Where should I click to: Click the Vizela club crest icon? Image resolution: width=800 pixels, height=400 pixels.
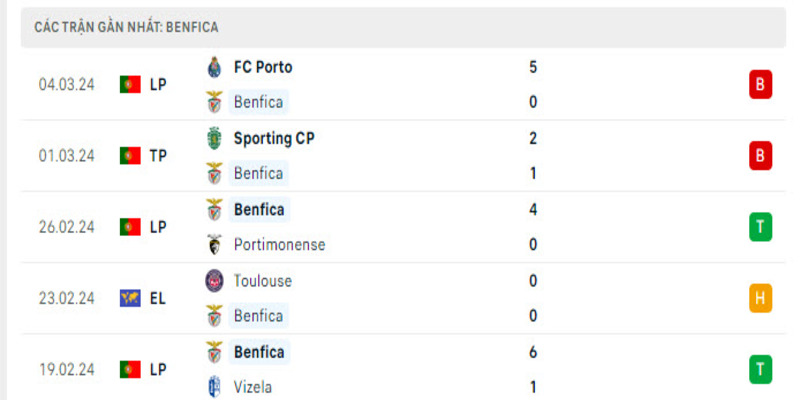pyautogui.click(x=213, y=387)
